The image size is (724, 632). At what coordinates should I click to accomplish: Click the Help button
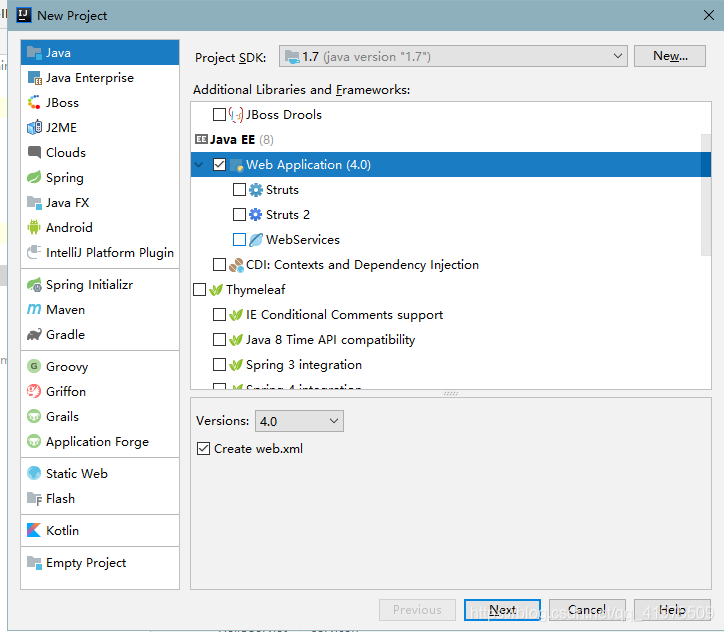pos(672,610)
